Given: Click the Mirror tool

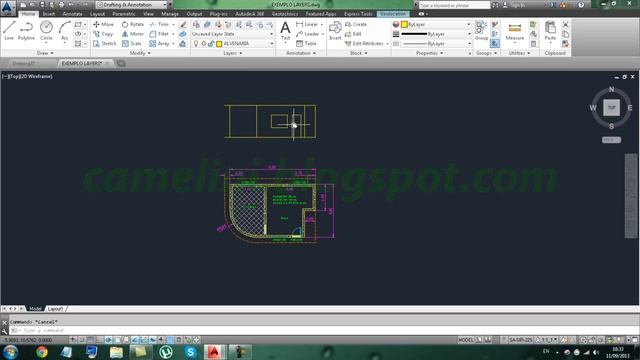Looking at the screenshot, I should [133, 34].
